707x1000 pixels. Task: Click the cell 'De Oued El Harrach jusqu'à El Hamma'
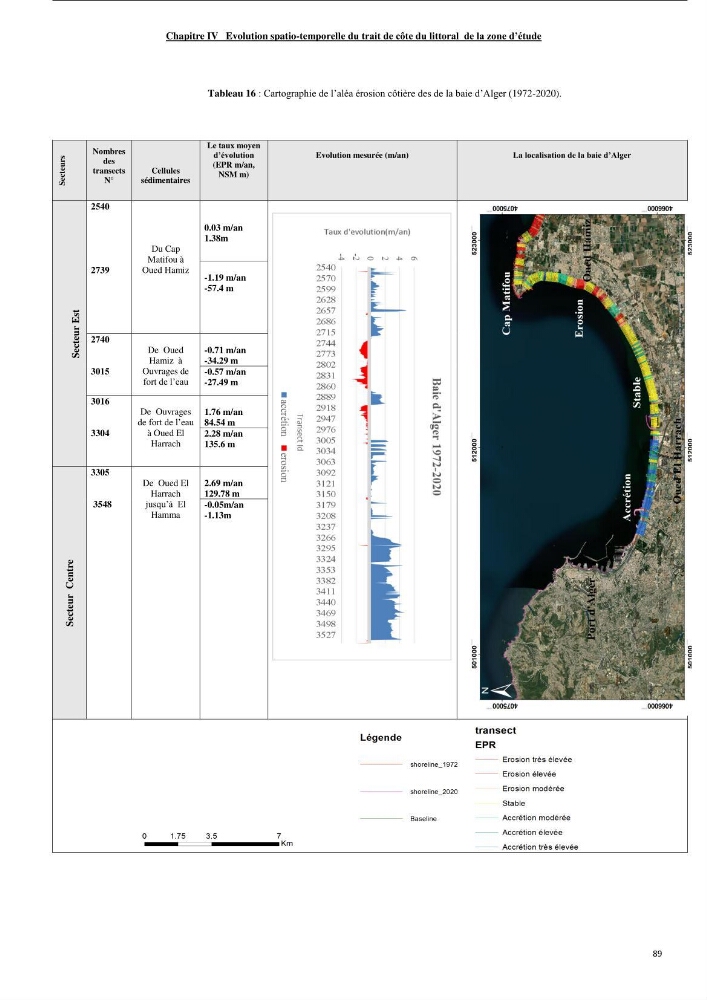point(165,499)
